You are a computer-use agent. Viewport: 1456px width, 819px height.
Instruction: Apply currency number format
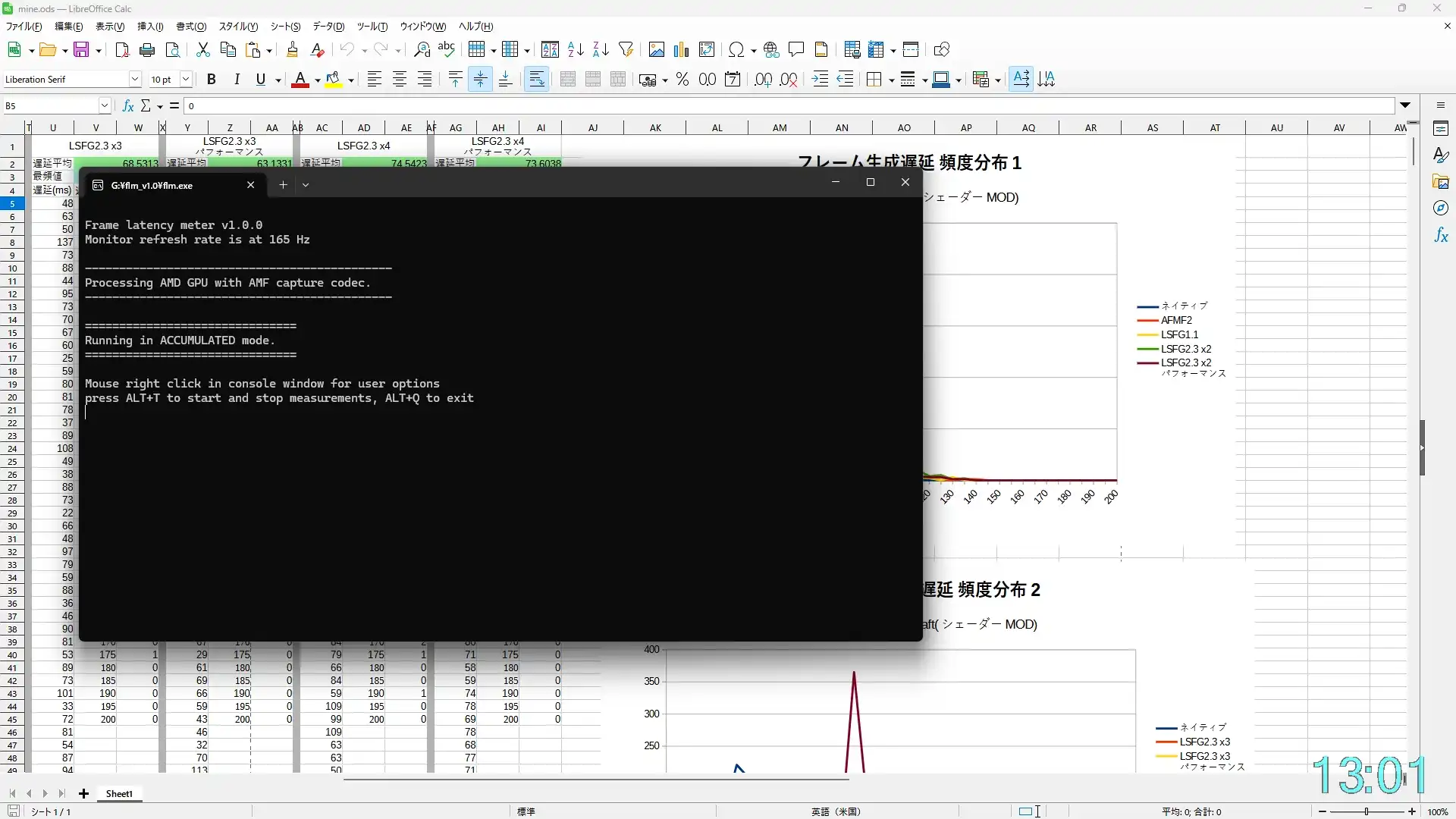[x=648, y=79]
